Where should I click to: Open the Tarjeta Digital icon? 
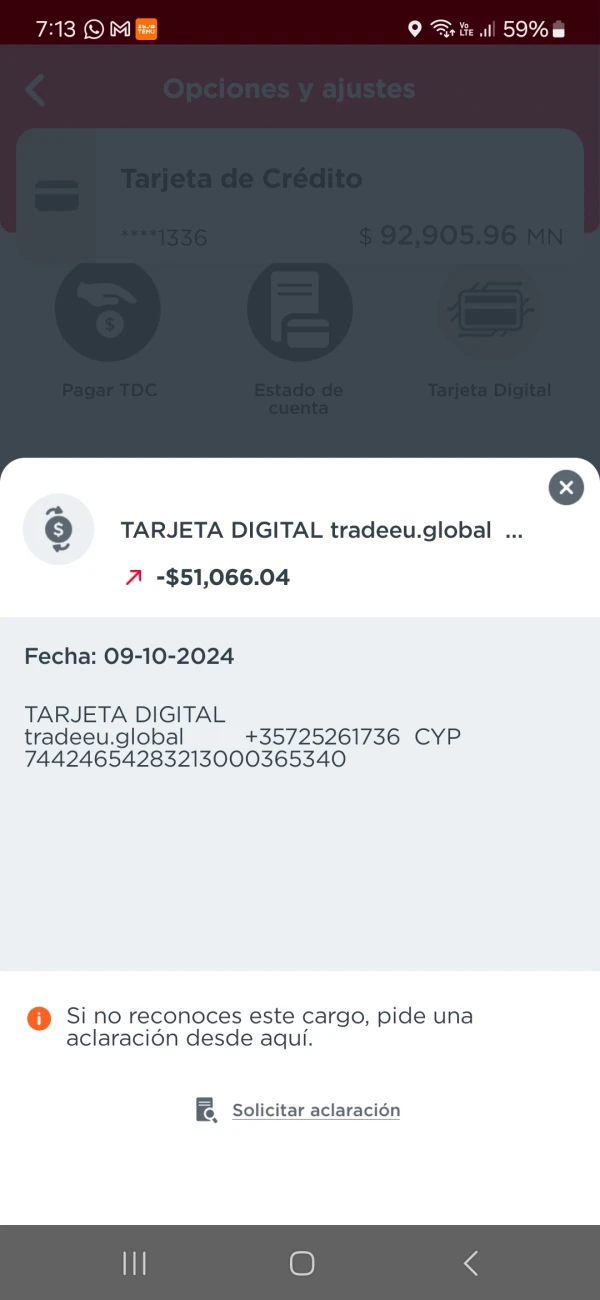489,310
